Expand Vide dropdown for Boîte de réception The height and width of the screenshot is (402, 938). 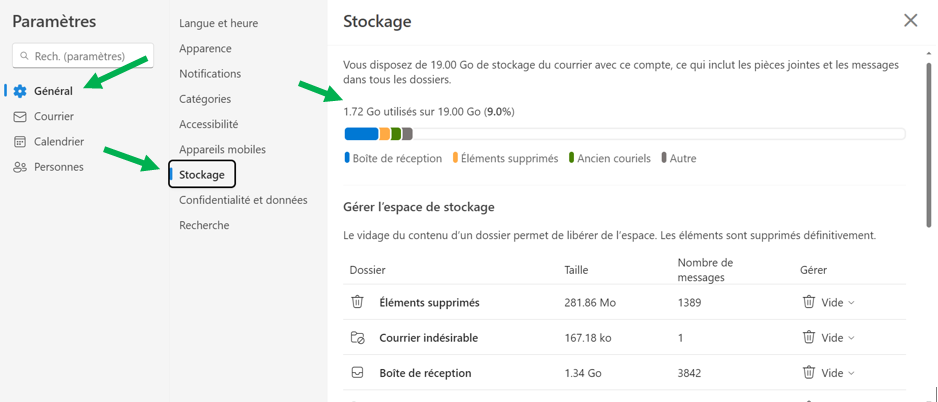[x=829, y=373]
